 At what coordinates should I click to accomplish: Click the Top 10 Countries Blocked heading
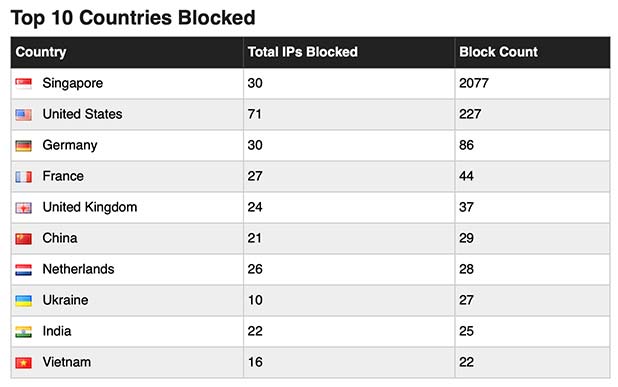(x=133, y=18)
